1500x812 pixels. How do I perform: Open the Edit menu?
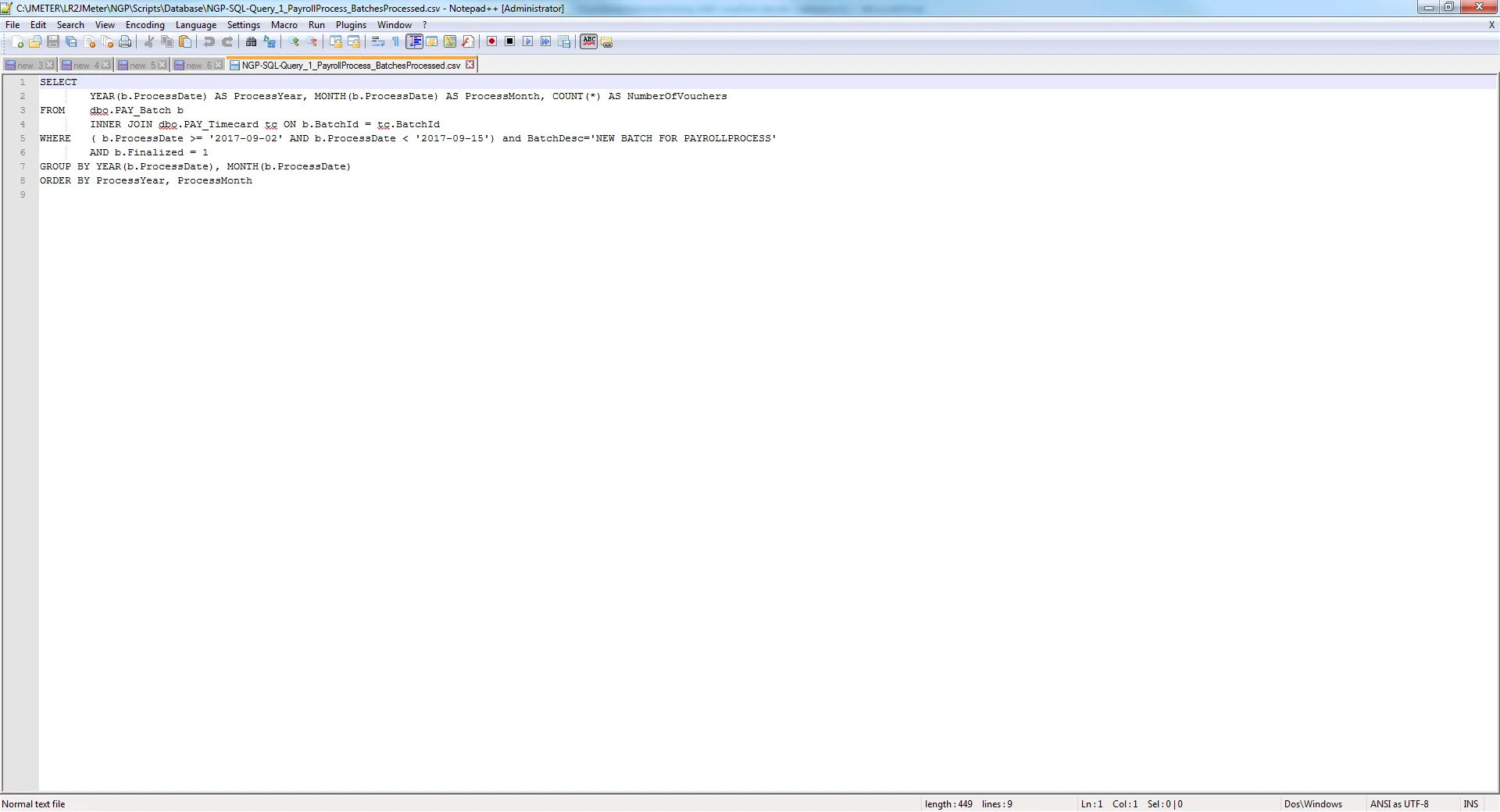click(x=38, y=25)
